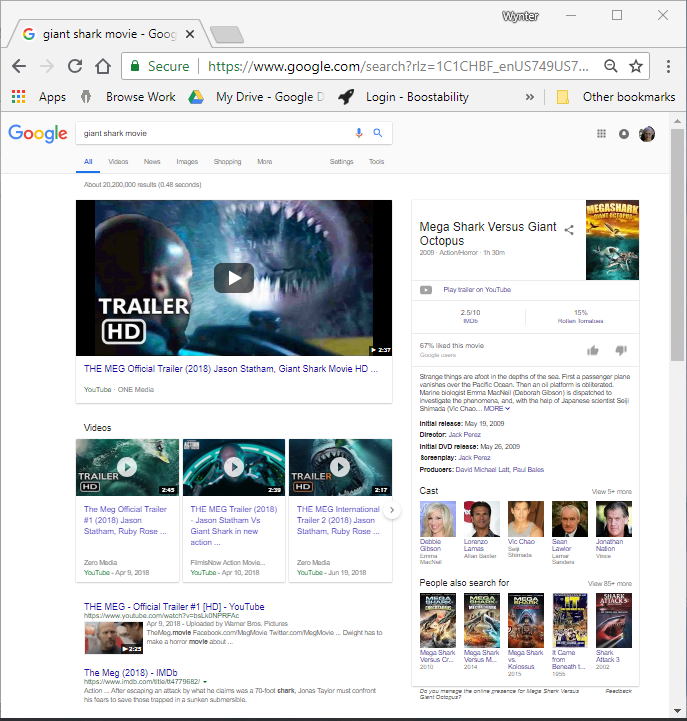Switch to the Shopping search tab
687x721 pixels.
[227, 162]
